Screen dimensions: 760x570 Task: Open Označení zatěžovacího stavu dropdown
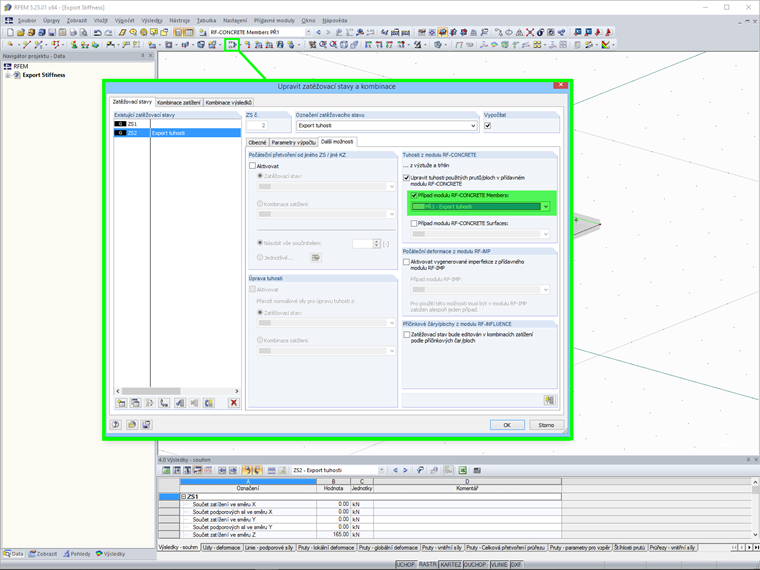point(473,126)
